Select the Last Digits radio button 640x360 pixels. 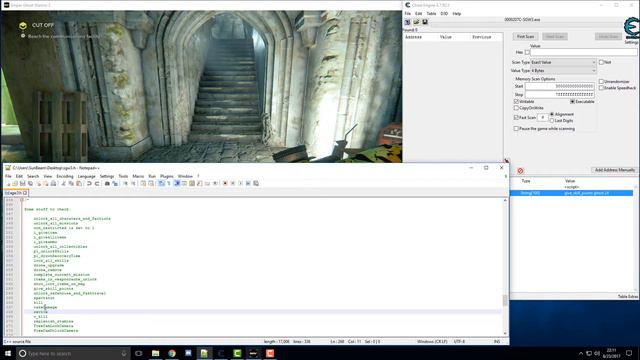552,121
